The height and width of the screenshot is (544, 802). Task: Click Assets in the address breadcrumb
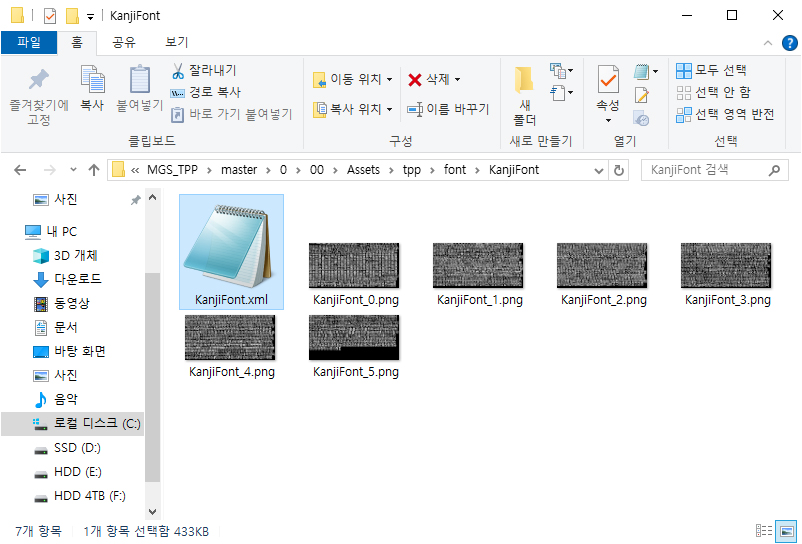pyautogui.click(x=363, y=170)
